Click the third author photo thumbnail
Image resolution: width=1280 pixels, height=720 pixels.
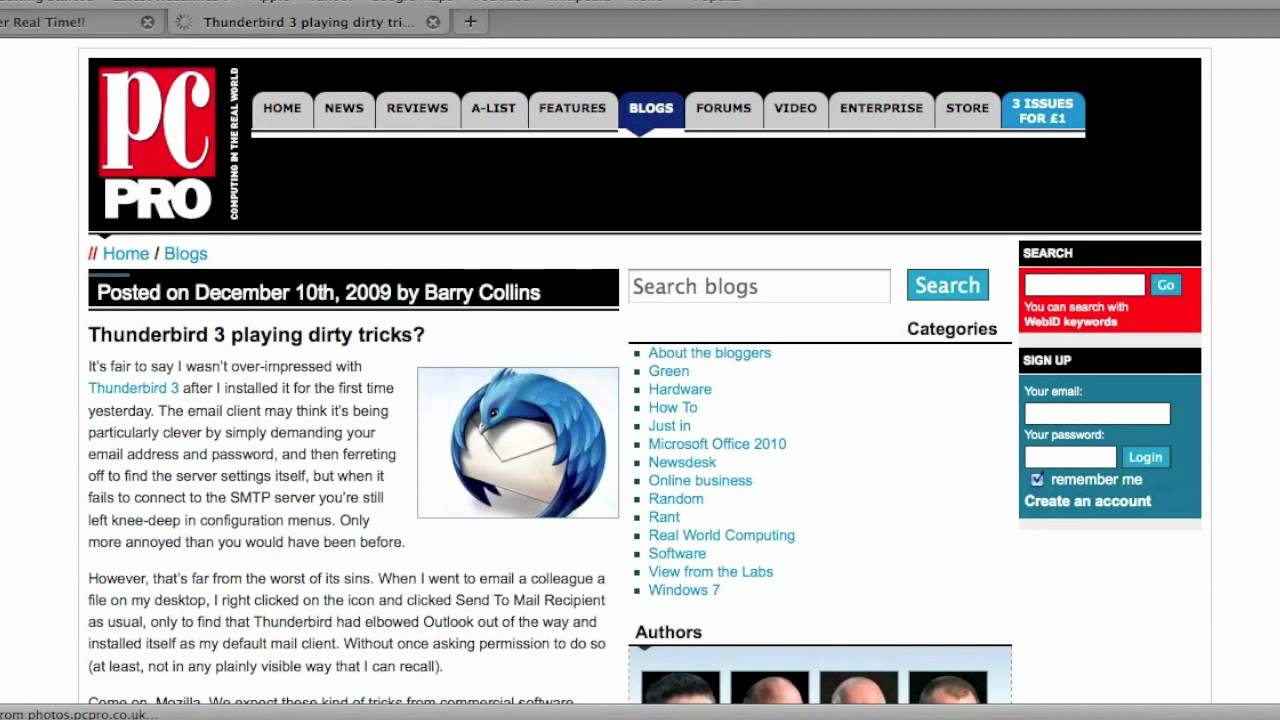[858, 688]
